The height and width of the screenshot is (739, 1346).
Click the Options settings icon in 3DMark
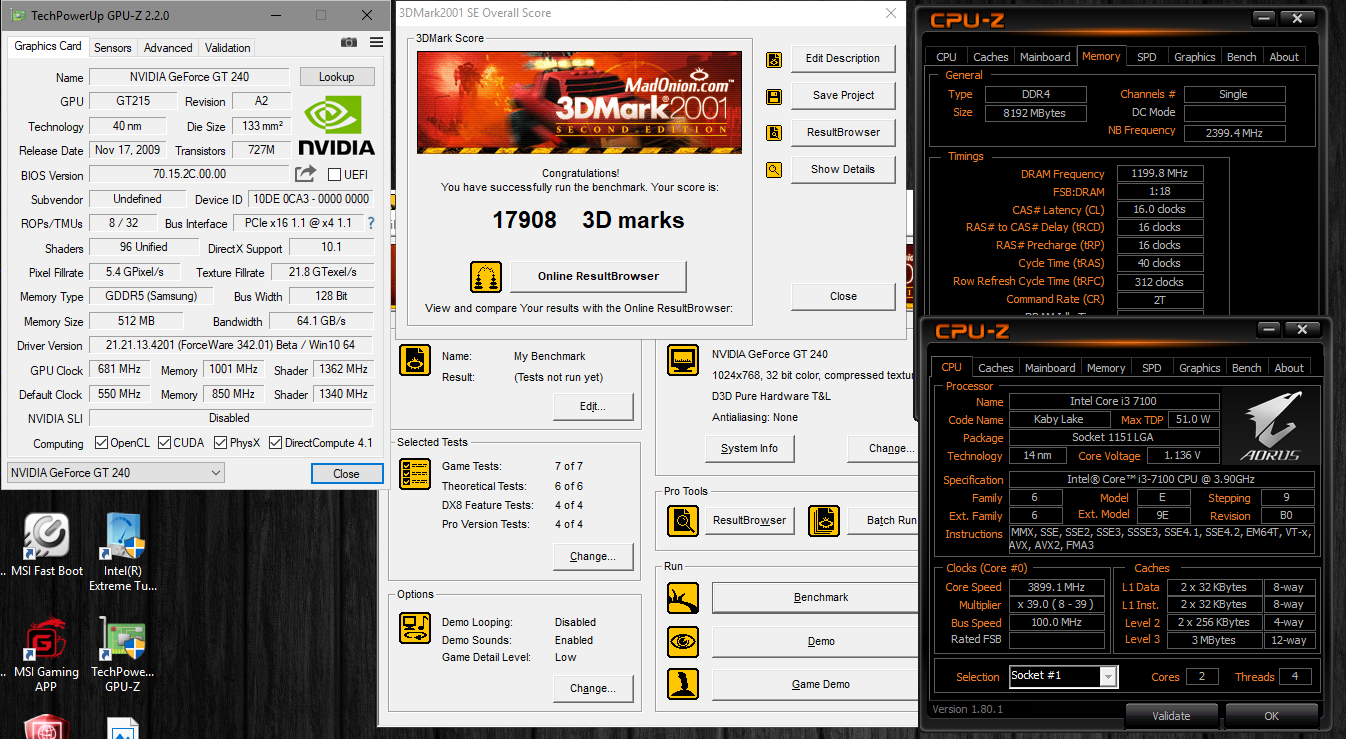(x=415, y=628)
